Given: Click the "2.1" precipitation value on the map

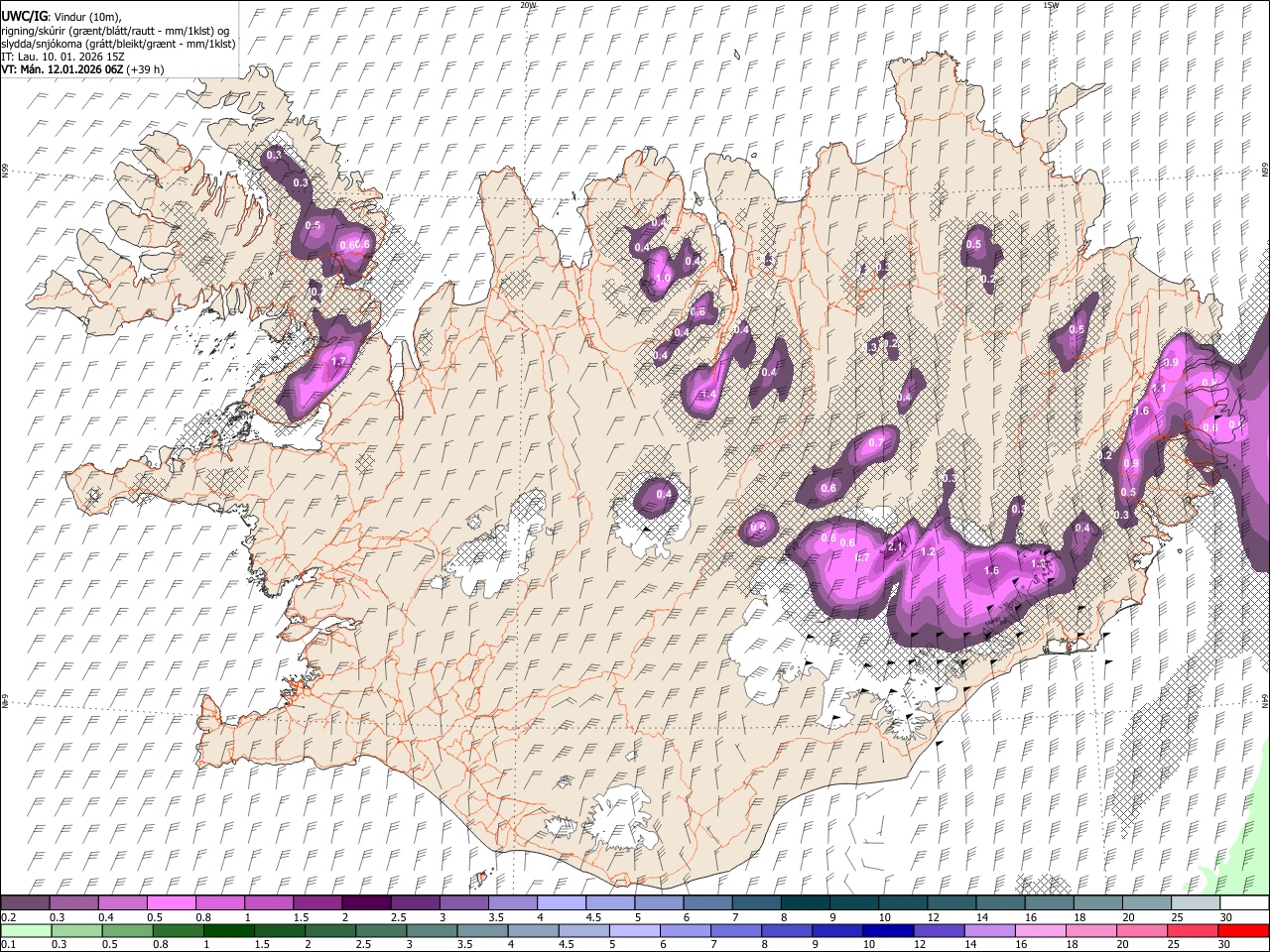Looking at the screenshot, I should 894,546.
